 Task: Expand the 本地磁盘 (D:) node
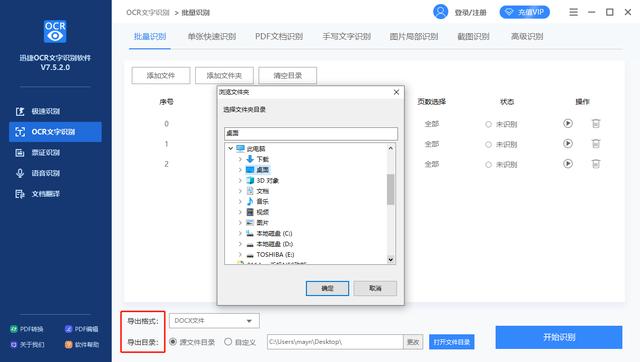pyautogui.click(x=240, y=244)
